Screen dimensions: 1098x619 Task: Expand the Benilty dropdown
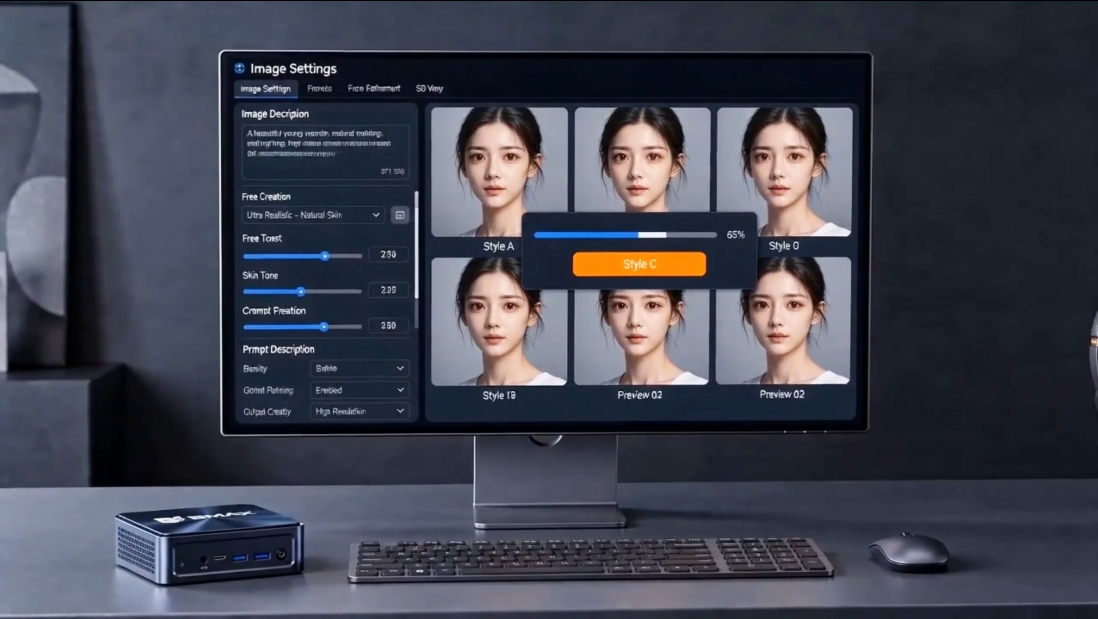pyautogui.click(x=360, y=368)
